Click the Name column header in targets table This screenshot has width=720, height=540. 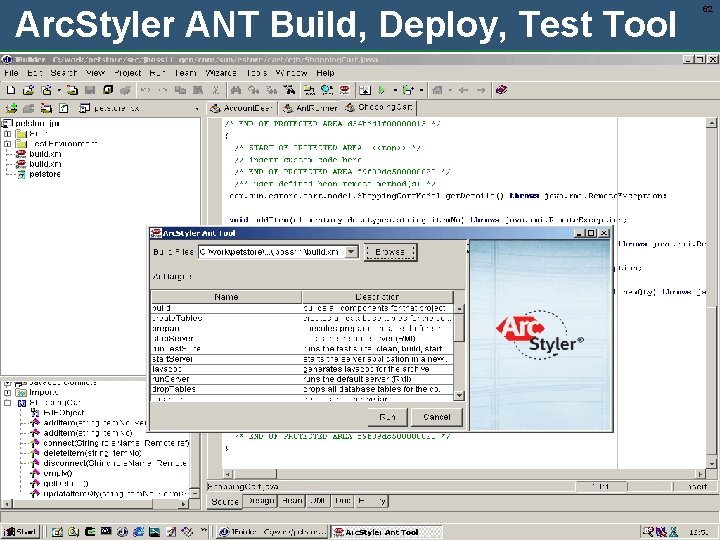(x=226, y=297)
